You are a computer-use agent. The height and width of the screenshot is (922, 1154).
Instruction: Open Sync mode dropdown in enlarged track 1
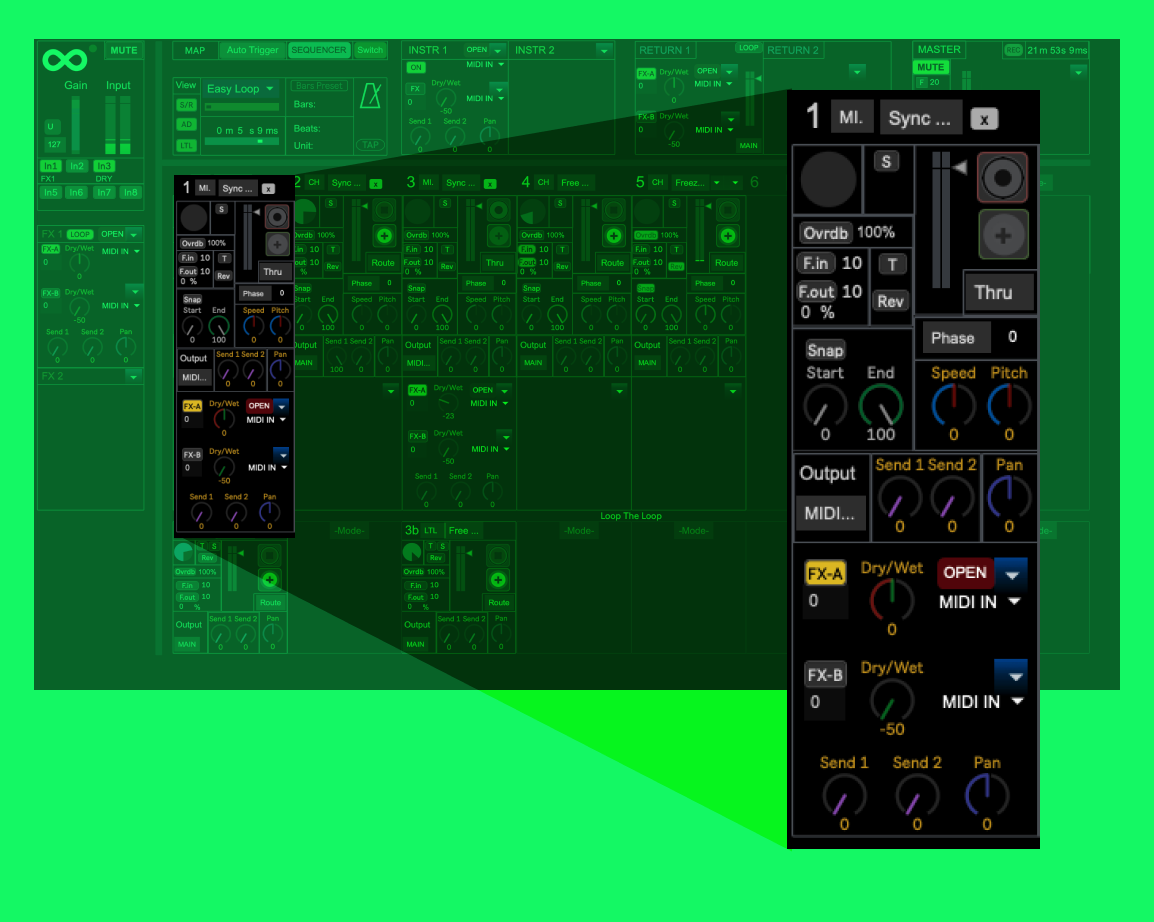pyautogui.click(x=920, y=118)
